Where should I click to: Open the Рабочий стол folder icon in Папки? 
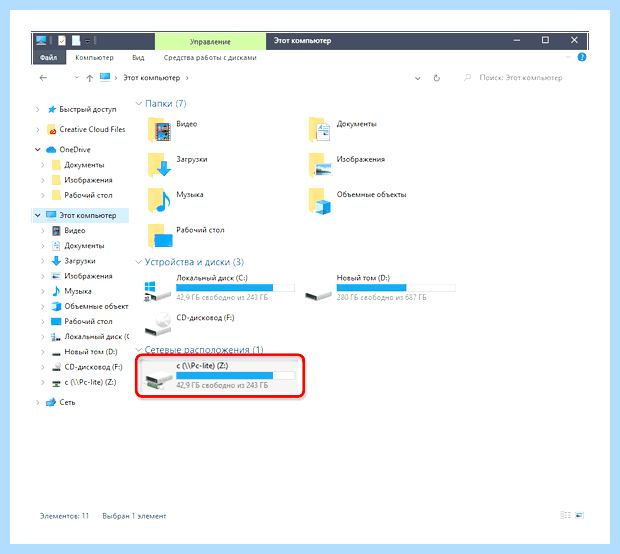pyautogui.click(x=160, y=236)
